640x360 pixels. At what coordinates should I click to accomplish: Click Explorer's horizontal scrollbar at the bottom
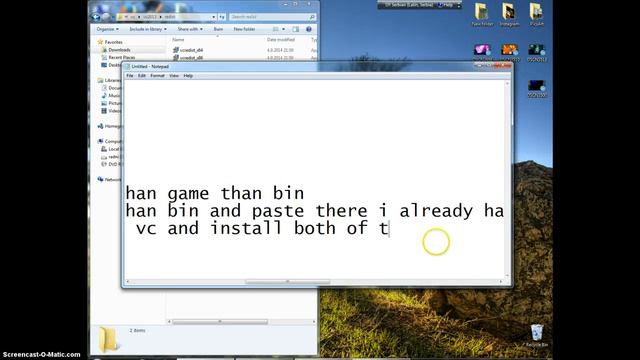[x=220, y=322]
